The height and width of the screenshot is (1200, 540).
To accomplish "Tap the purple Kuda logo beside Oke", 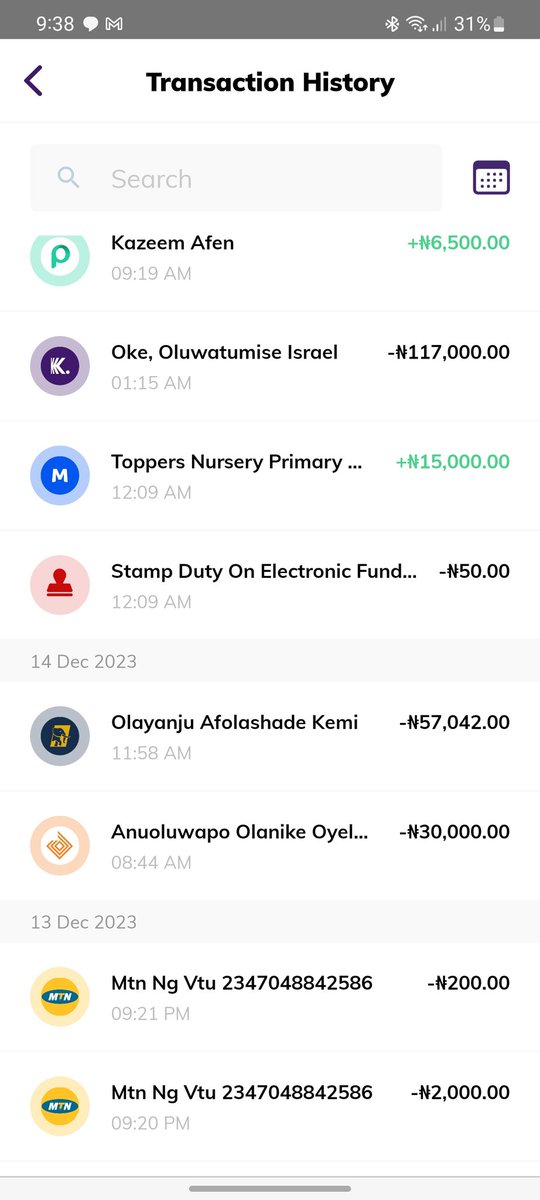I will click(x=60, y=366).
